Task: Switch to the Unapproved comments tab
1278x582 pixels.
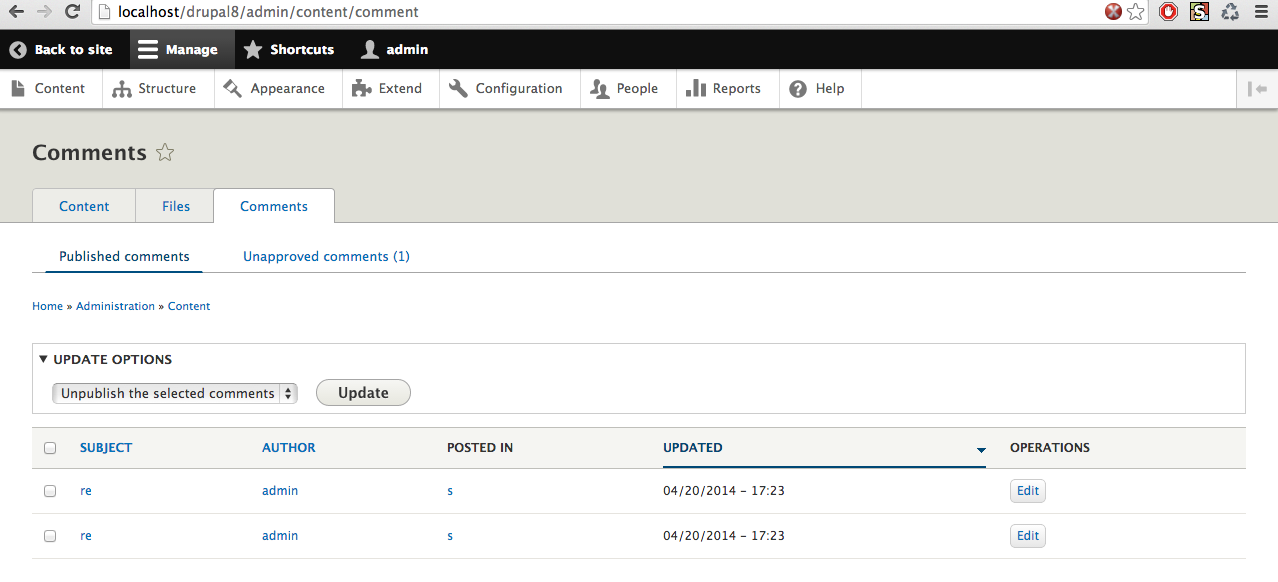Action: (326, 256)
